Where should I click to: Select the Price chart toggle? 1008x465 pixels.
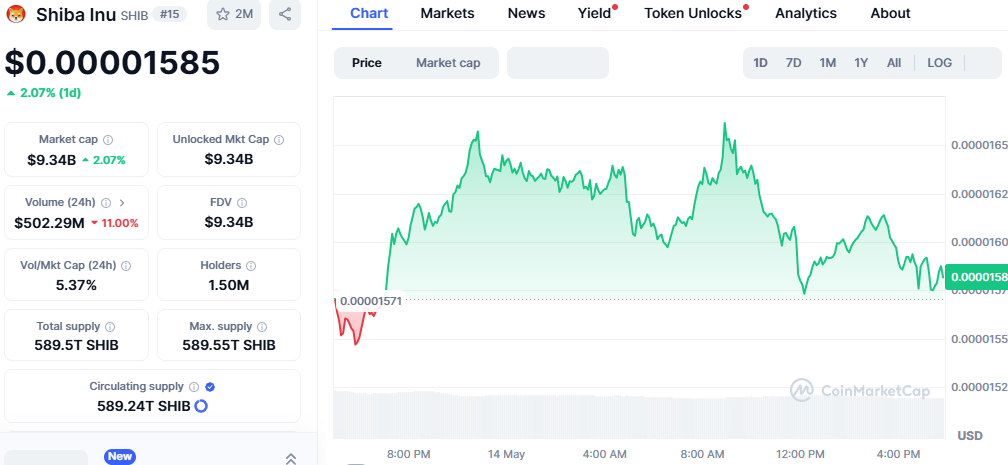point(367,63)
